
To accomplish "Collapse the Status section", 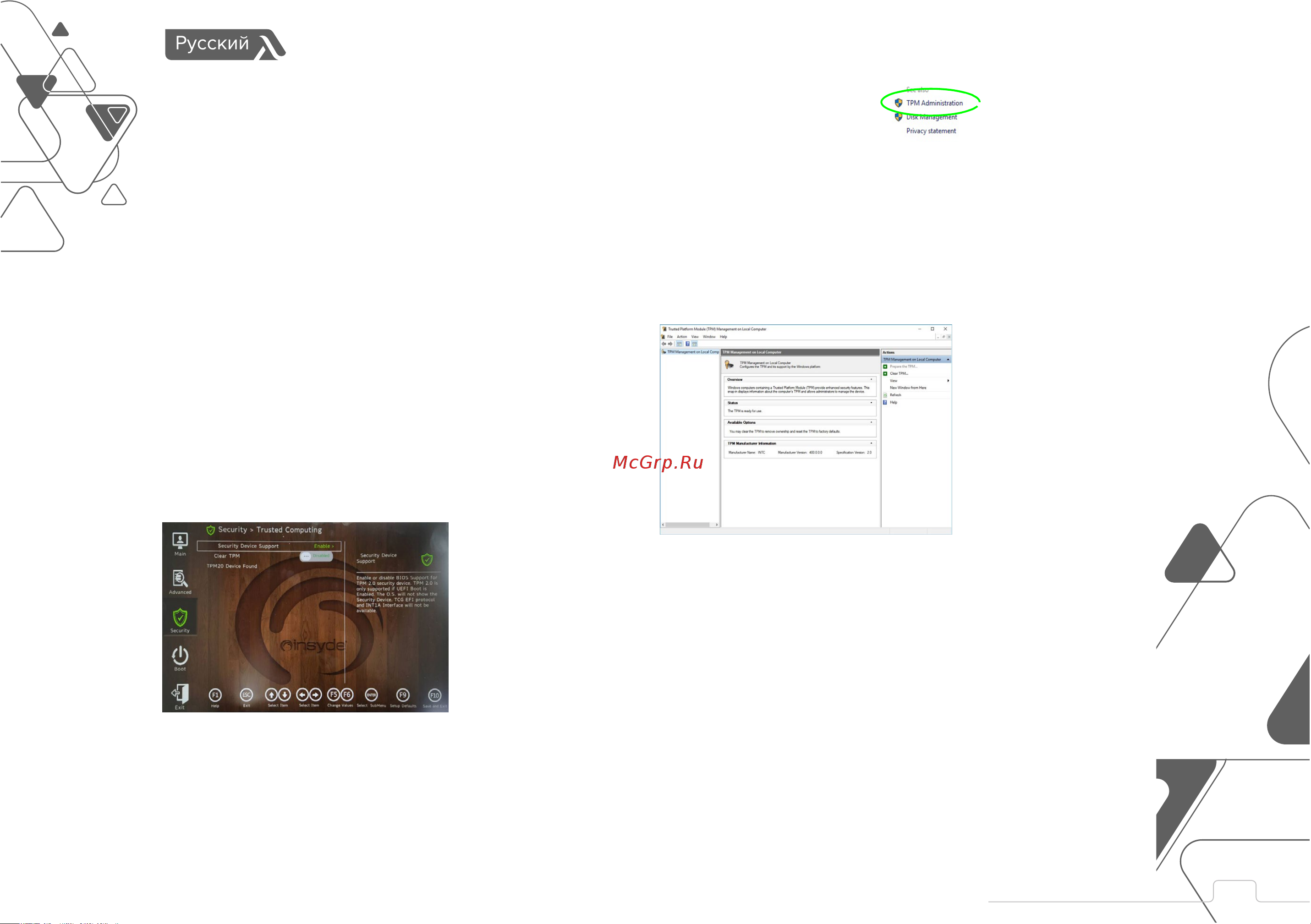I will coord(872,403).
